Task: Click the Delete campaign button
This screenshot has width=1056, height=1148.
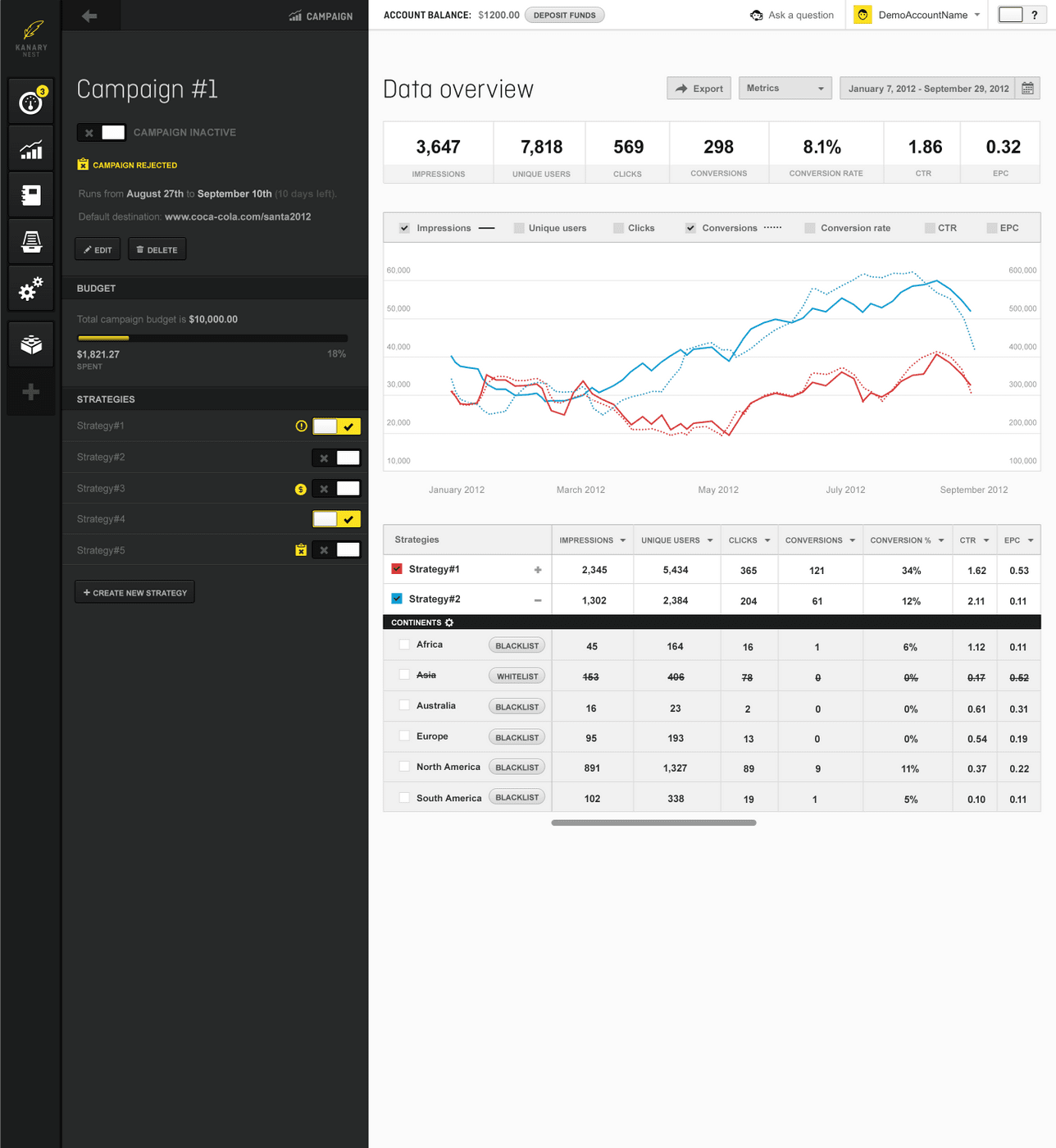Action: point(157,249)
